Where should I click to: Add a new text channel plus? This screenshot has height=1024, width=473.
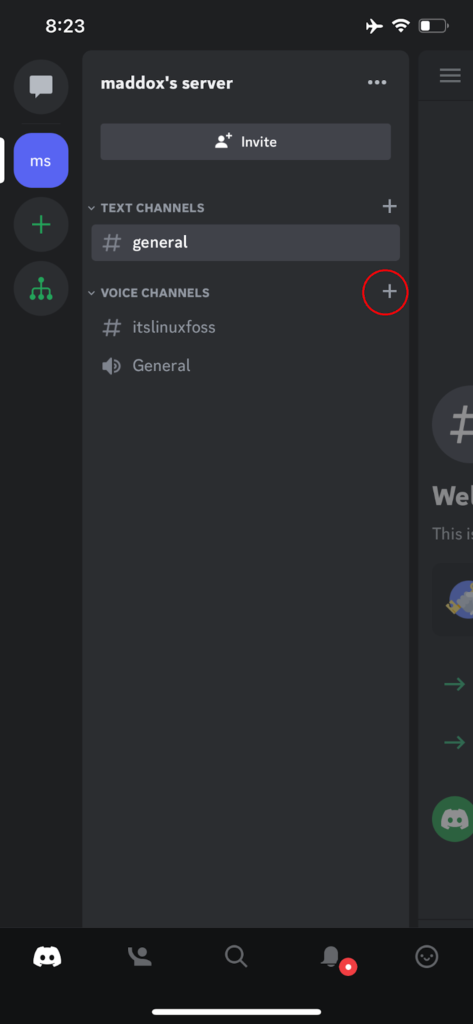[x=389, y=206]
